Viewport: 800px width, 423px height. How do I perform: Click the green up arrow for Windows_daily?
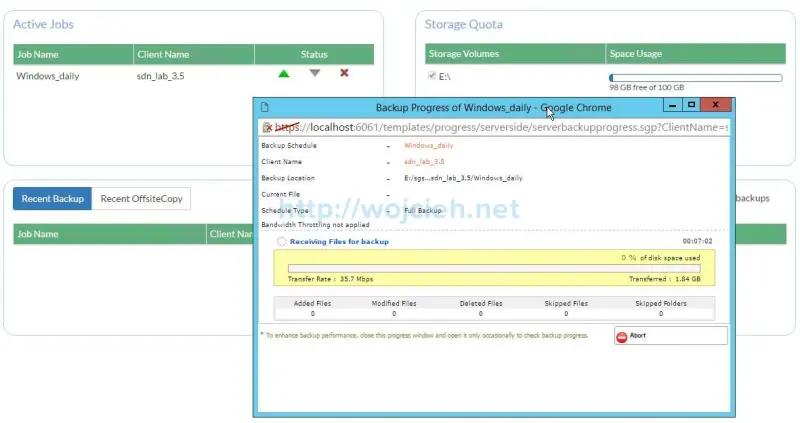click(284, 73)
